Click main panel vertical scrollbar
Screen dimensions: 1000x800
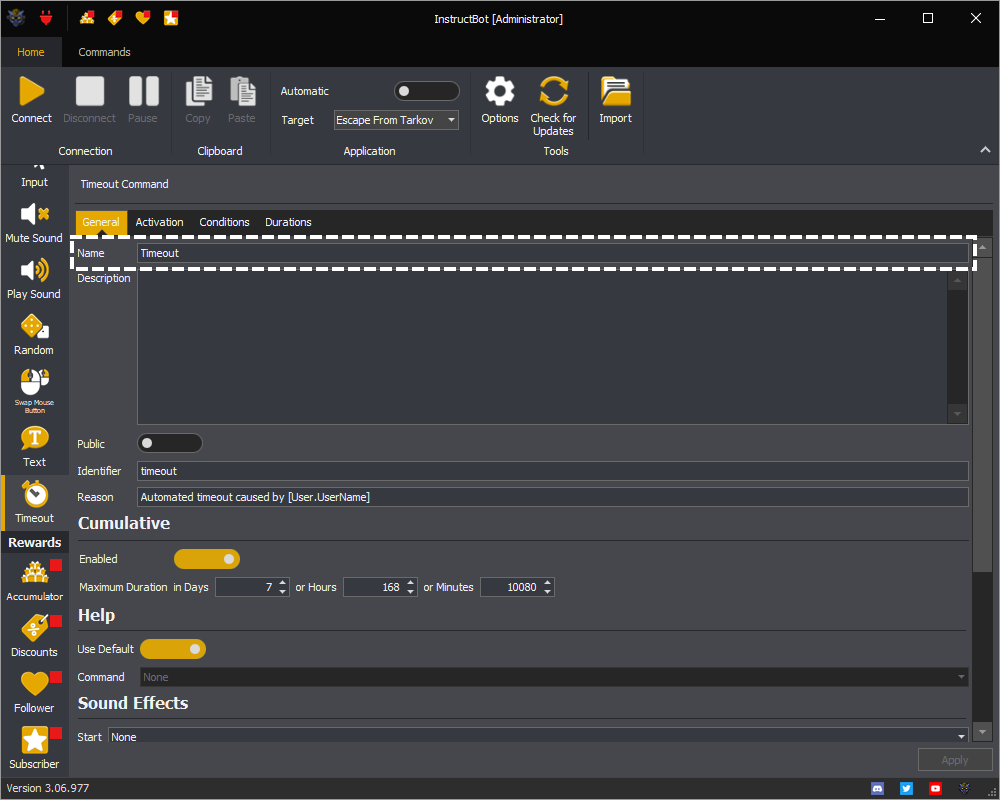click(x=982, y=415)
